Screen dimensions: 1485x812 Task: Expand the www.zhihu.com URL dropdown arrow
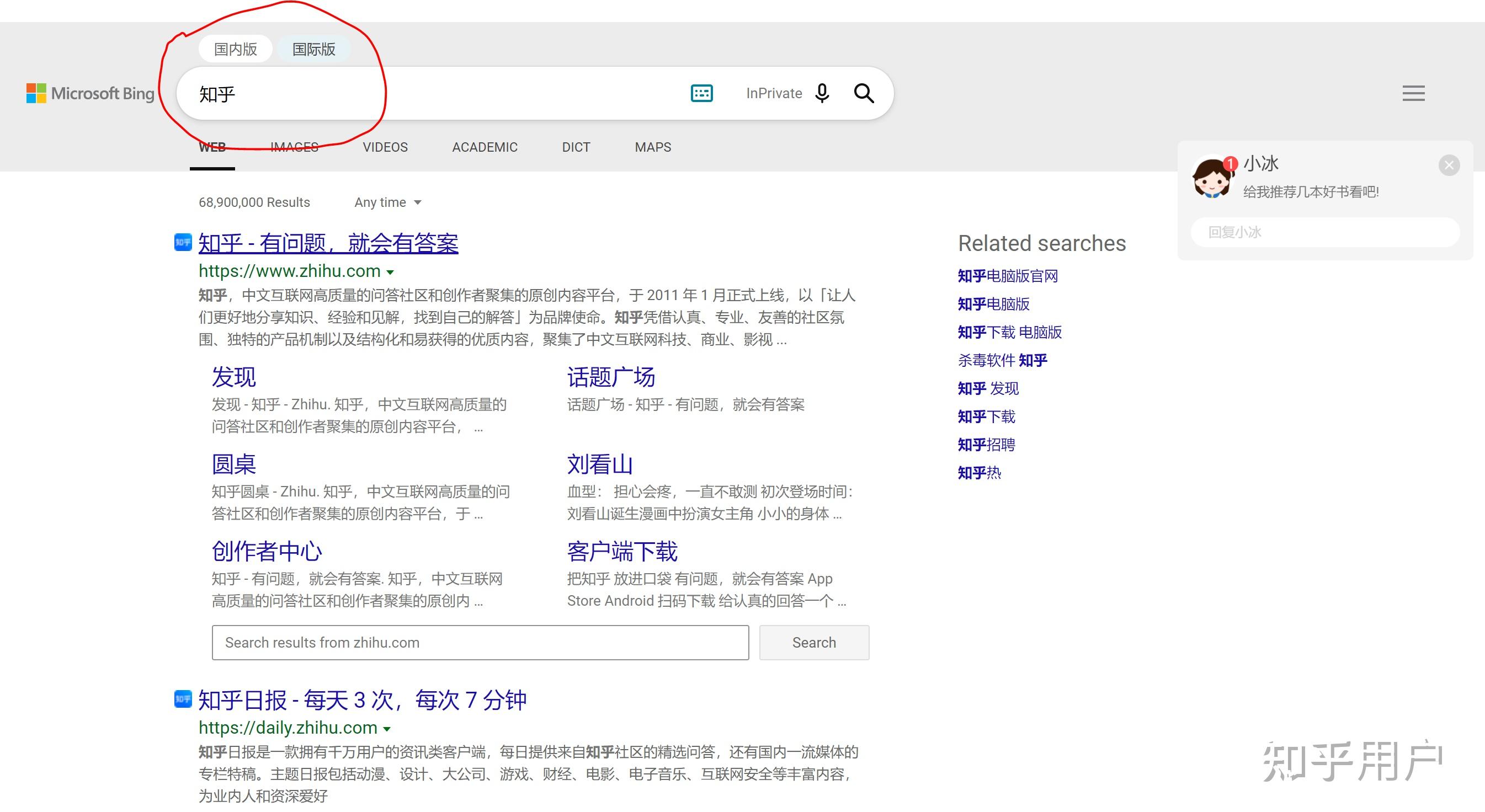(x=390, y=272)
